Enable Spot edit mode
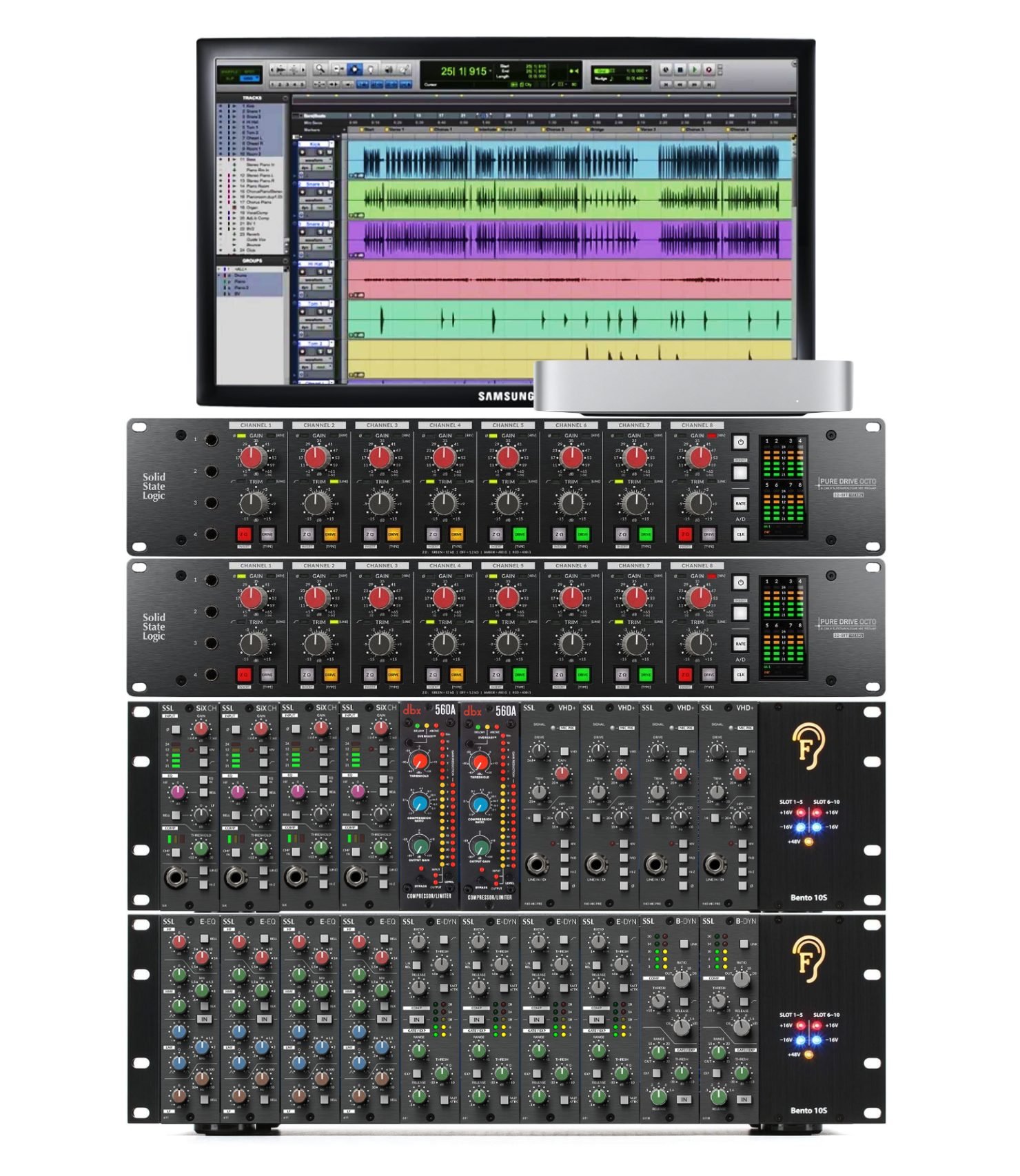 (x=249, y=72)
